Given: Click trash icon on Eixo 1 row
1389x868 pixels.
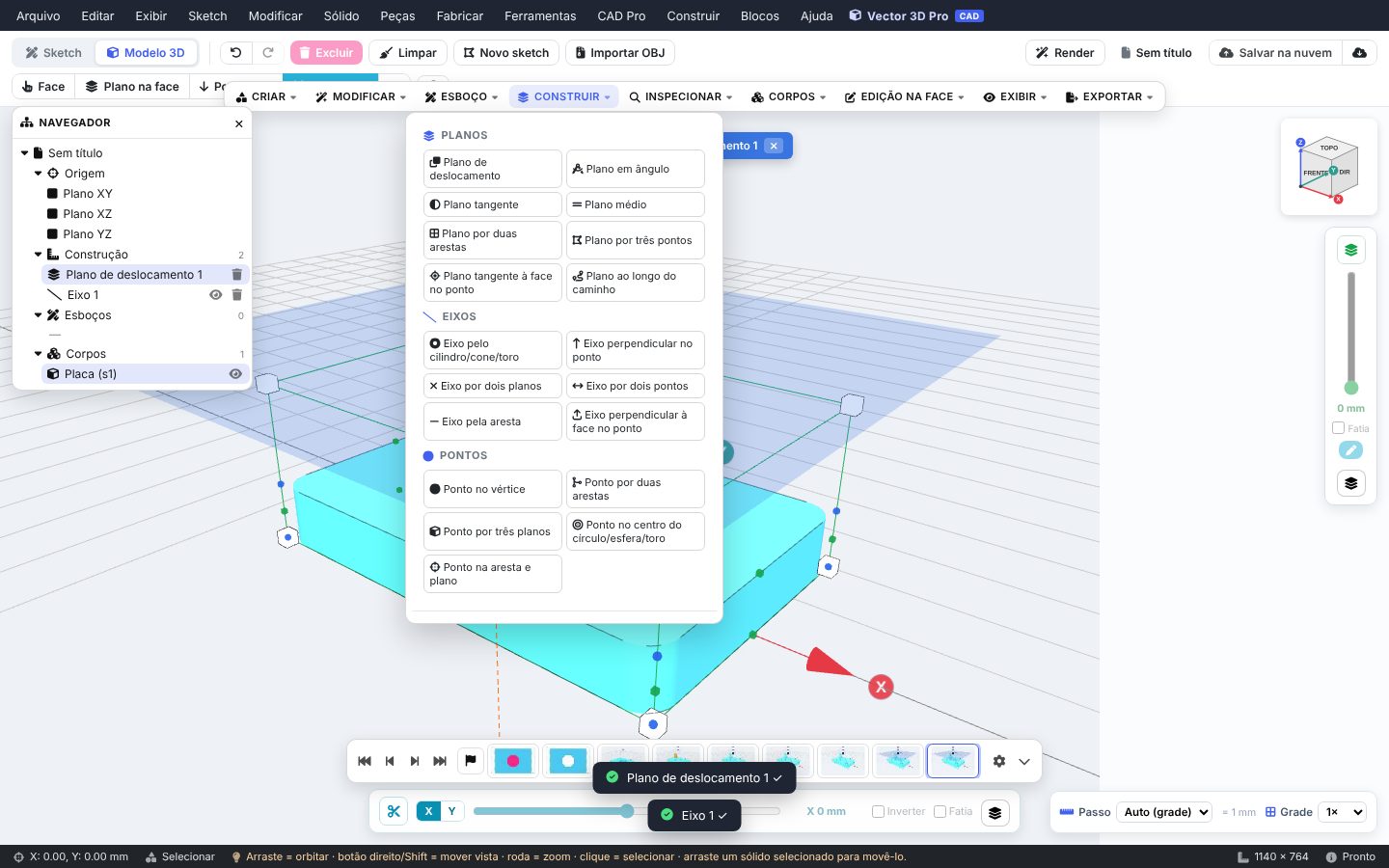Looking at the screenshot, I should [236, 295].
